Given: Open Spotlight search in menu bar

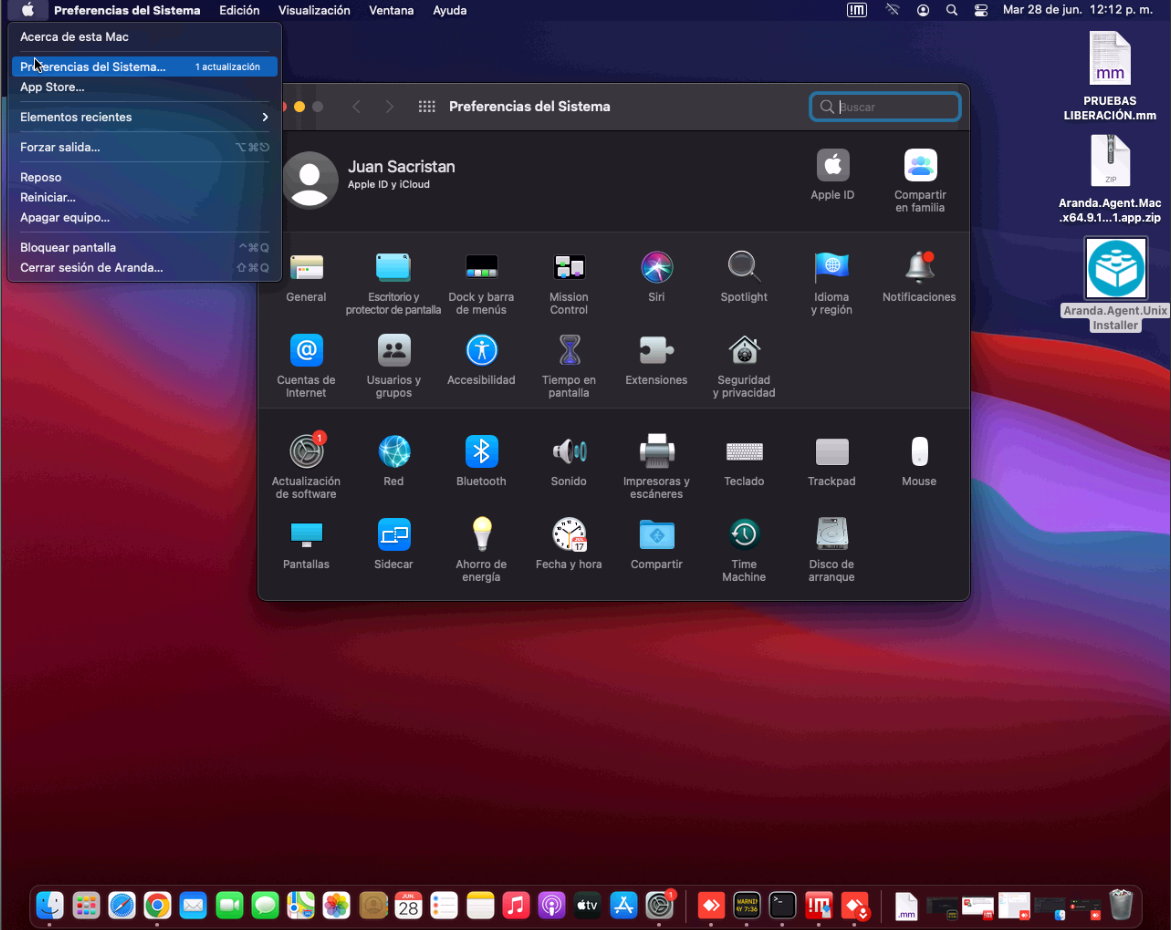Looking at the screenshot, I should tap(951, 10).
